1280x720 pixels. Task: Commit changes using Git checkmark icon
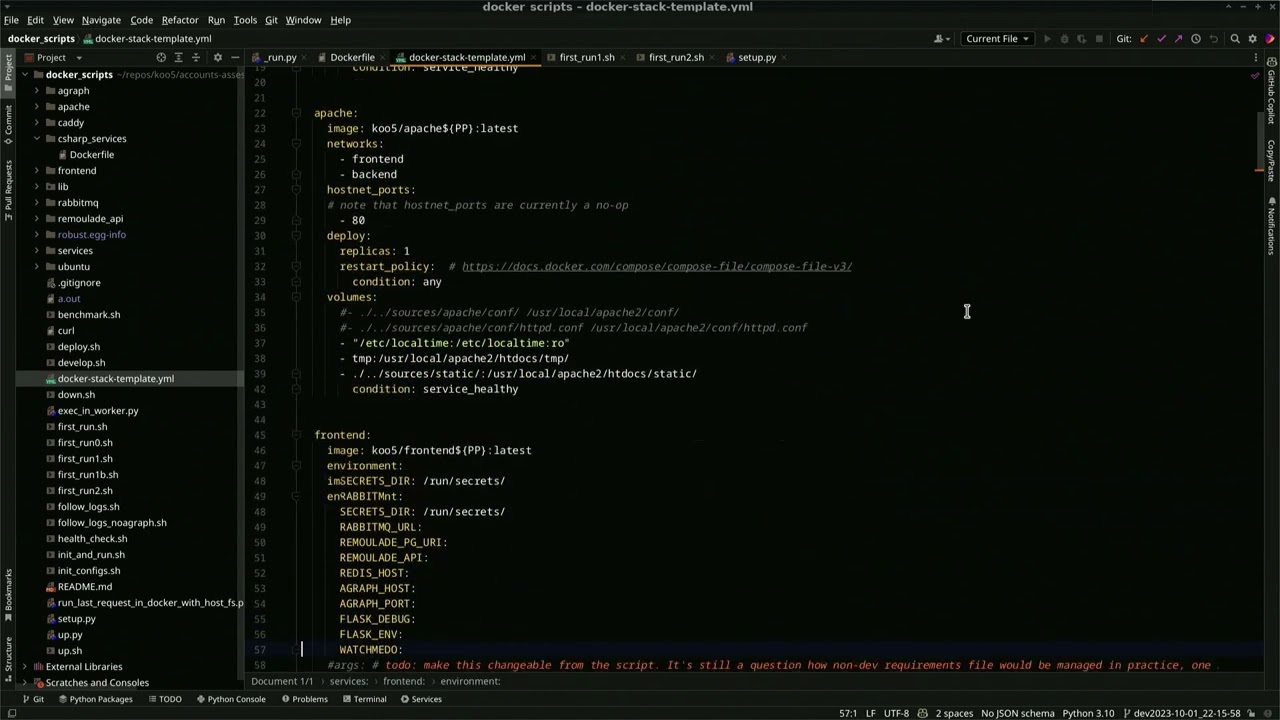click(x=1161, y=39)
